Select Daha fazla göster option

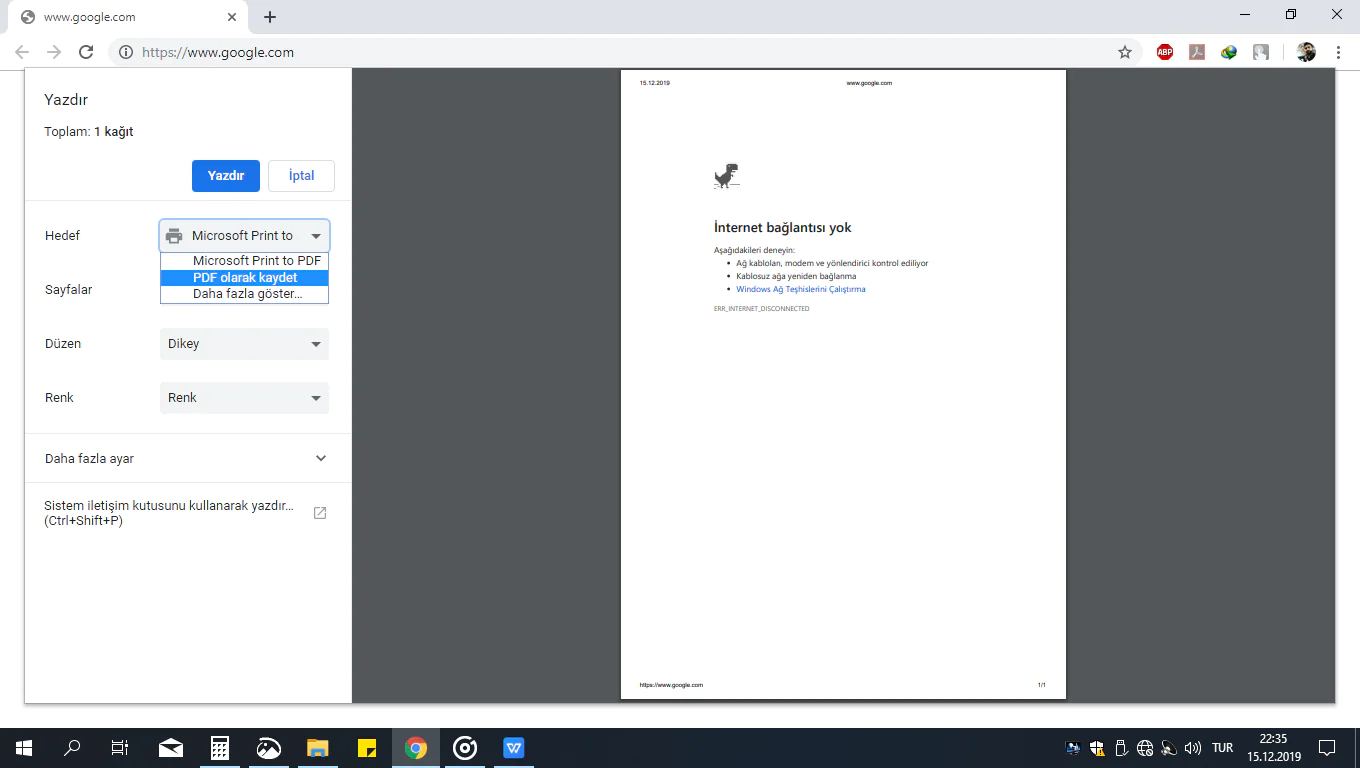[245, 295]
